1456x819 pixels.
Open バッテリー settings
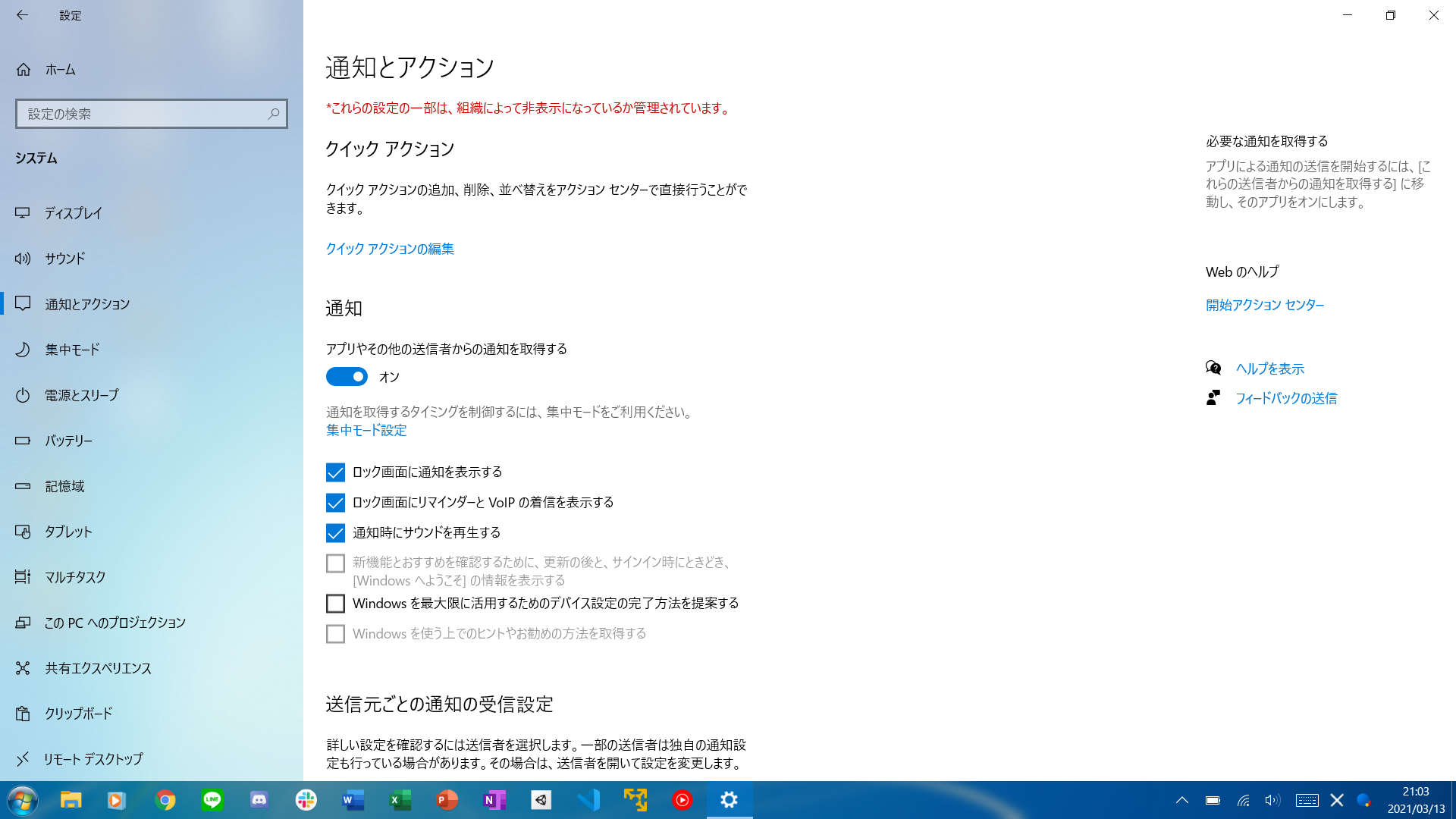tap(152, 441)
